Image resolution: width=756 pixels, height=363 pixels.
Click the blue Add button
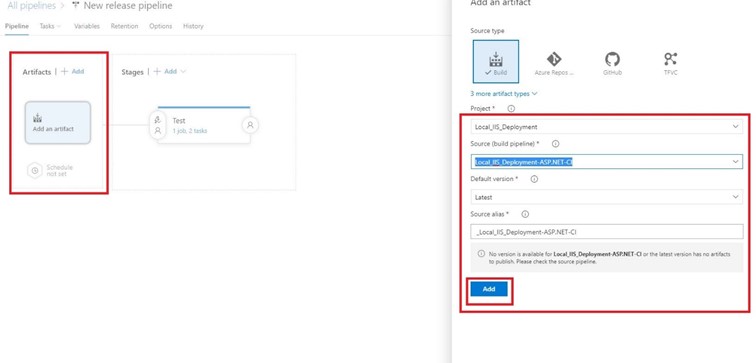489,289
